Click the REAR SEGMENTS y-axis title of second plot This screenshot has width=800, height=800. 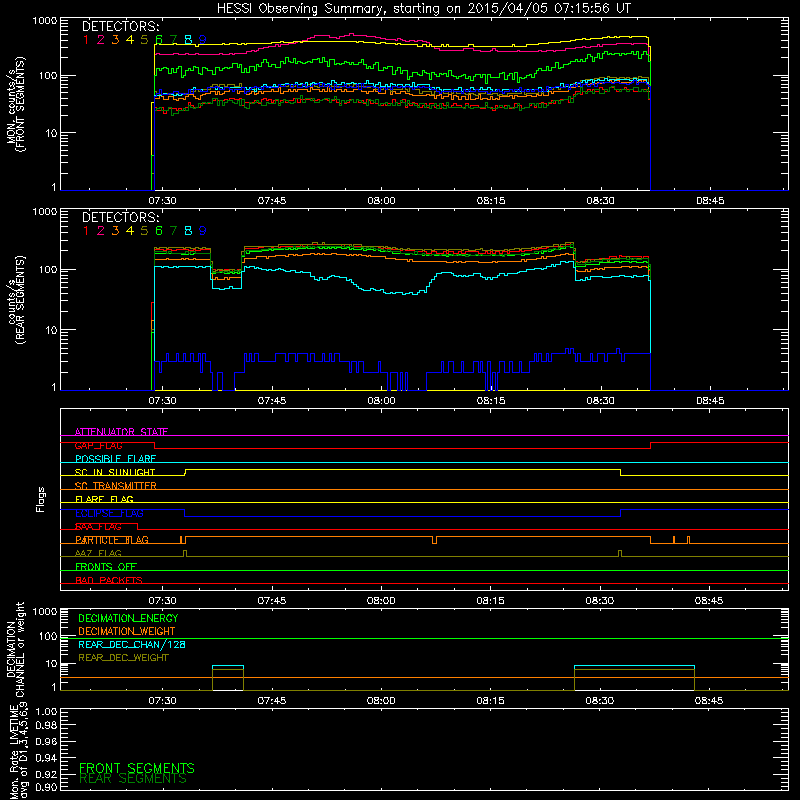[20, 300]
